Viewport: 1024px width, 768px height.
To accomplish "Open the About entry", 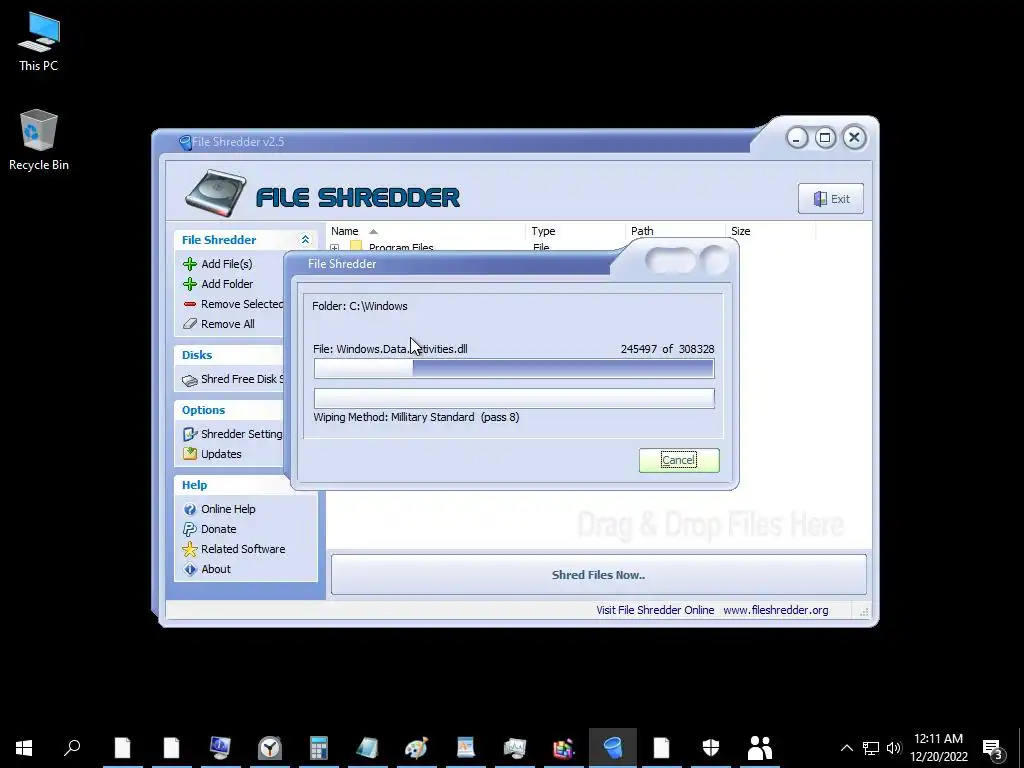I will [216, 569].
